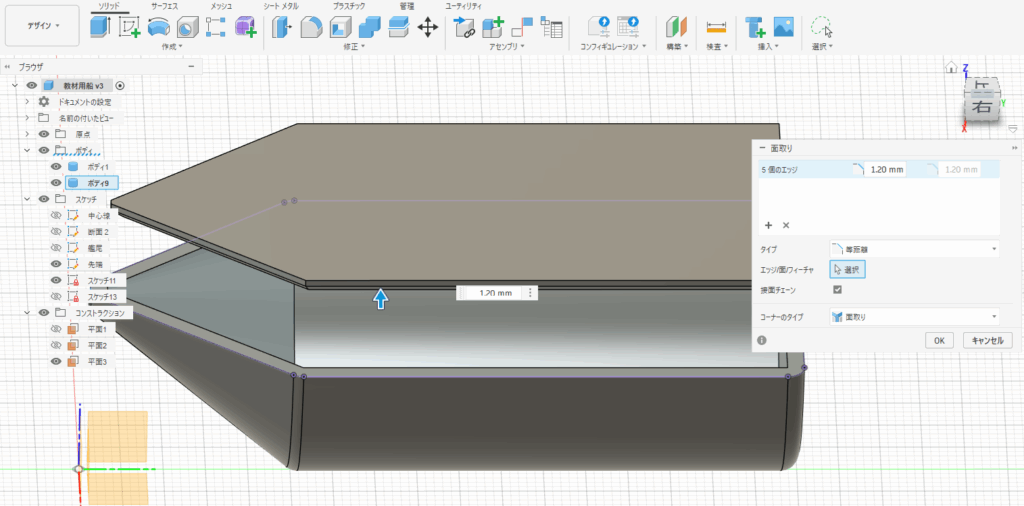
Task: Click the ViewCube home icon
Action: [x=952, y=68]
